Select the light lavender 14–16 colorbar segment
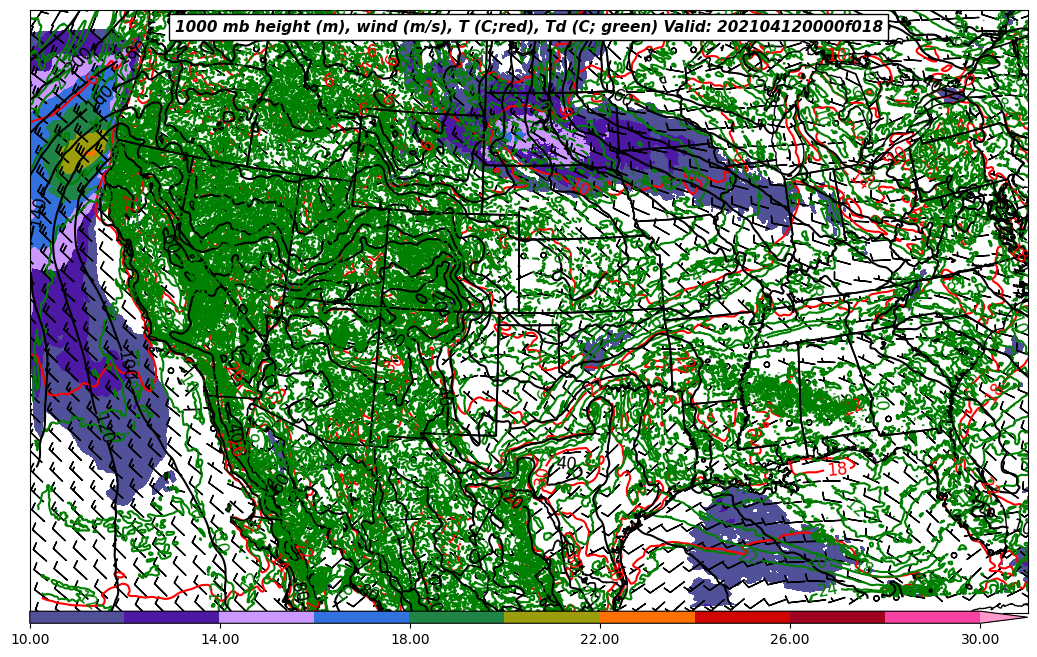The height and width of the screenshot is (657, 1037). [267, 617]
